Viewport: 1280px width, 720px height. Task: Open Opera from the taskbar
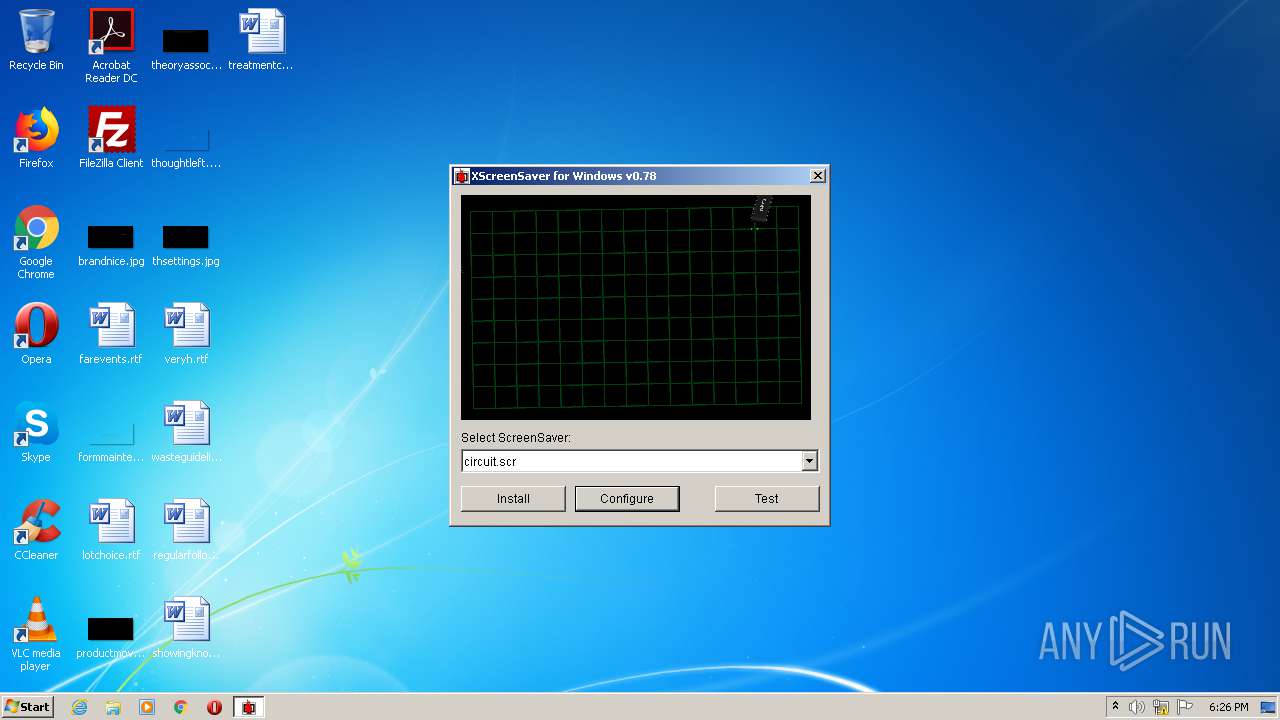point(215,707)
